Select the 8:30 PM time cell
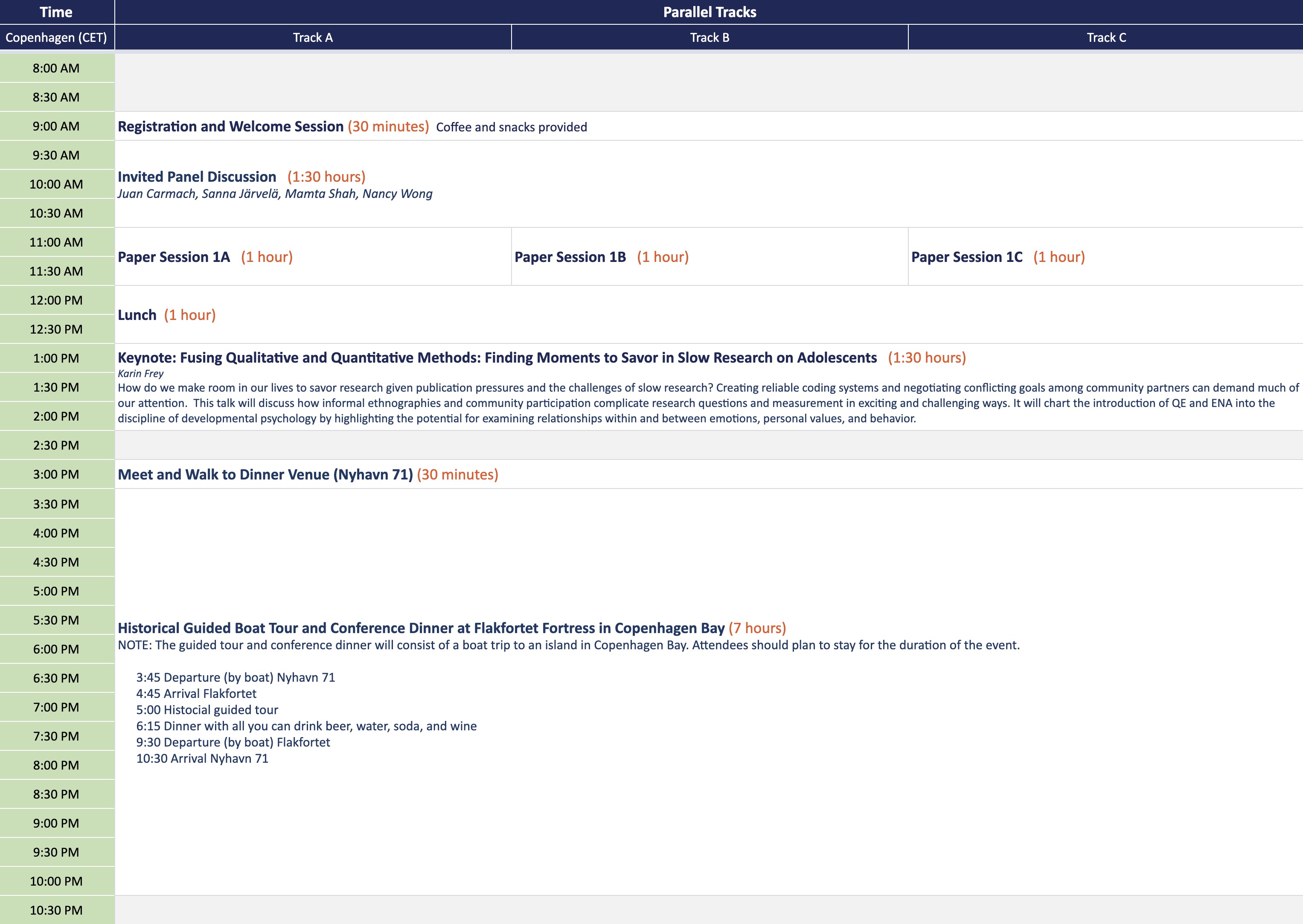 point(56,794)
